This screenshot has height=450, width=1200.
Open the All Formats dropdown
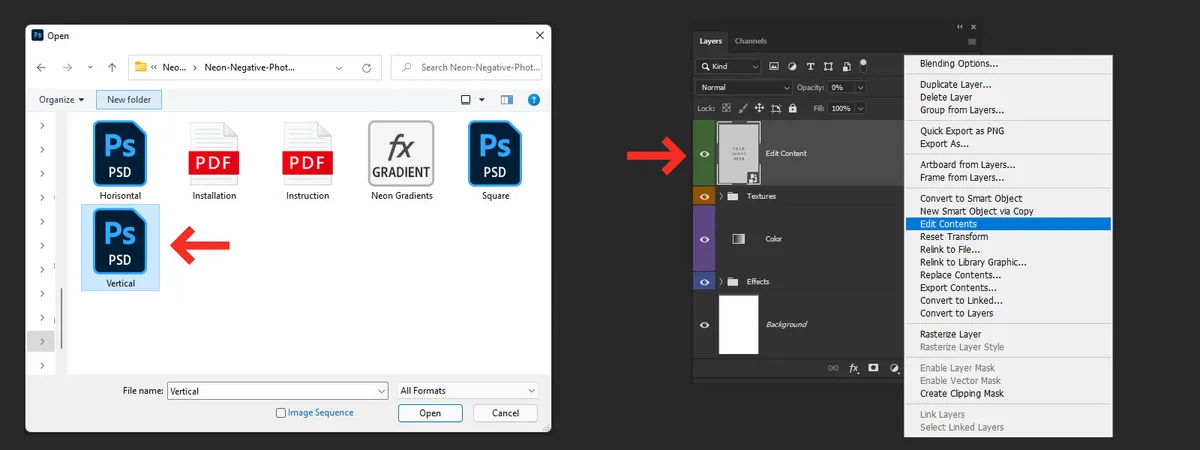pyautogui.click(x=467, y=391)
